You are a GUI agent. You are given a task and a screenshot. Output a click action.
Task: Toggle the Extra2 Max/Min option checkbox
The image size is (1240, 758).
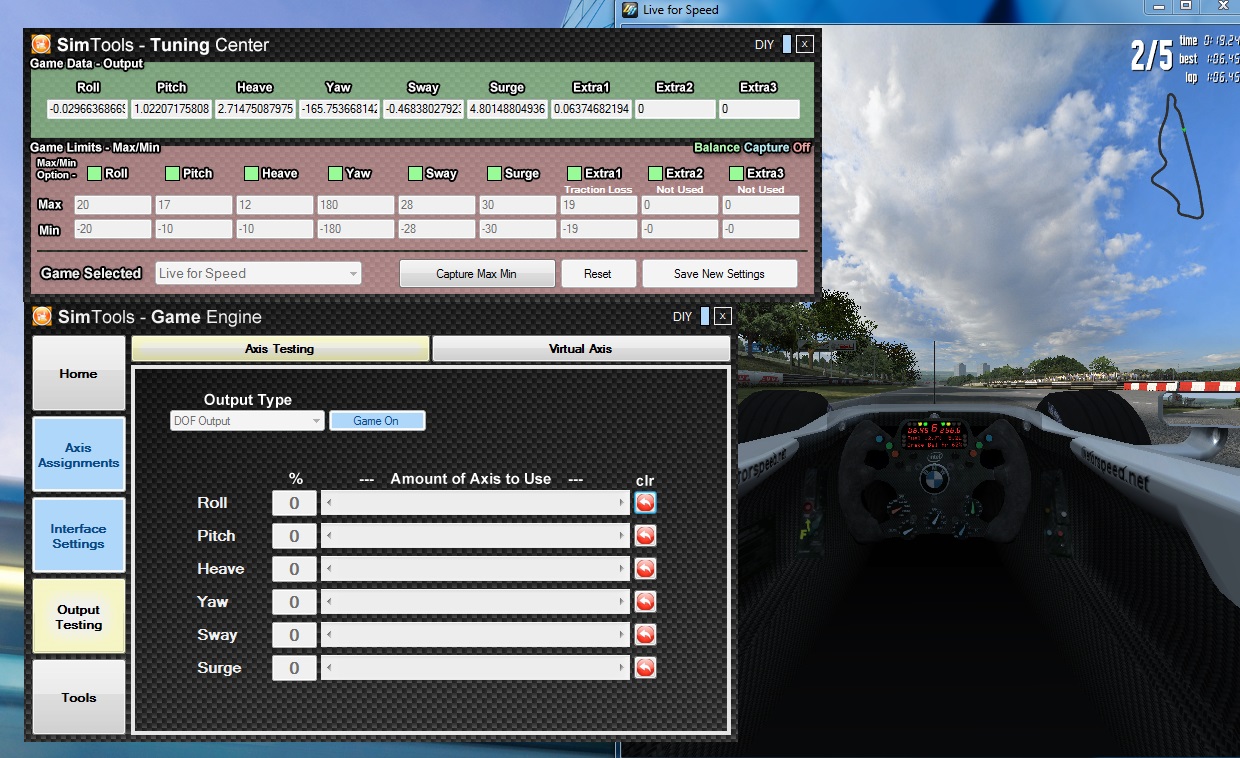[655, 173]
